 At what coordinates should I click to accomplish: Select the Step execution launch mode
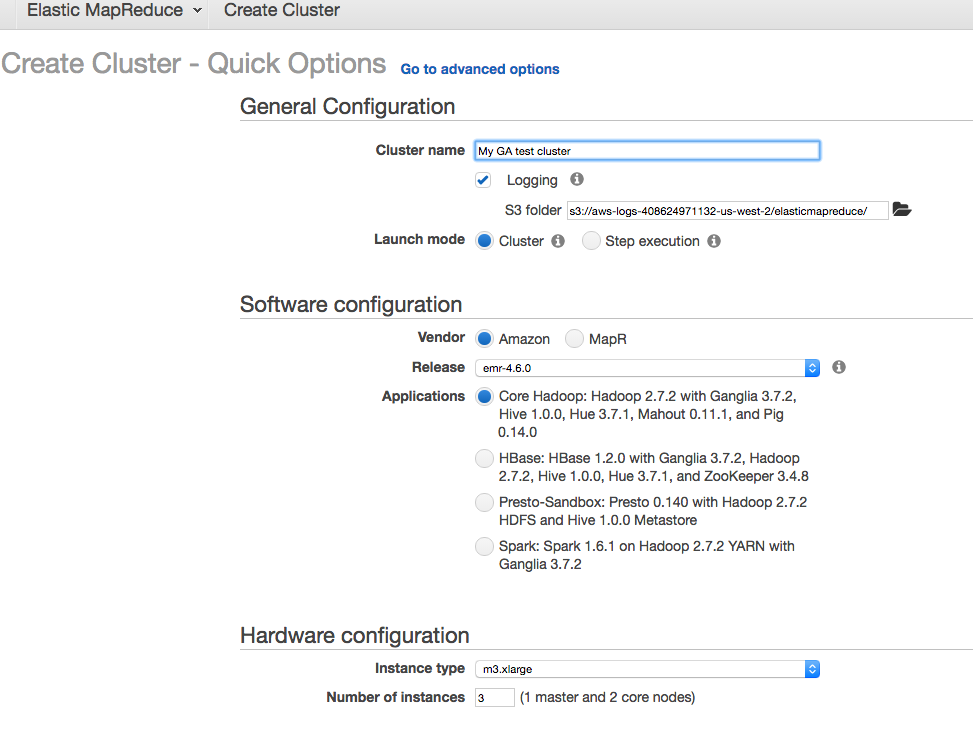tap(592, 241)
